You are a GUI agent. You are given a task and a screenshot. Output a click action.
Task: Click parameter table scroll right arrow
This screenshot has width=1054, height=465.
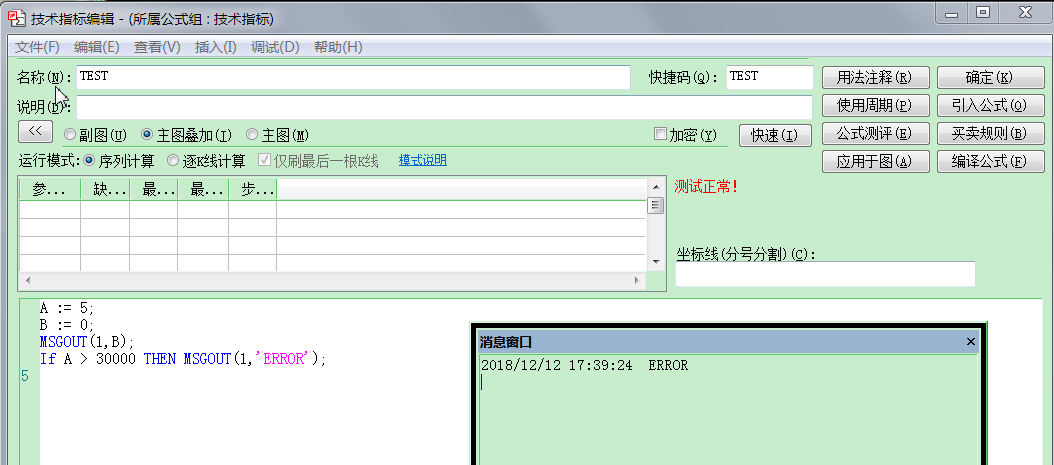point(638,280)
